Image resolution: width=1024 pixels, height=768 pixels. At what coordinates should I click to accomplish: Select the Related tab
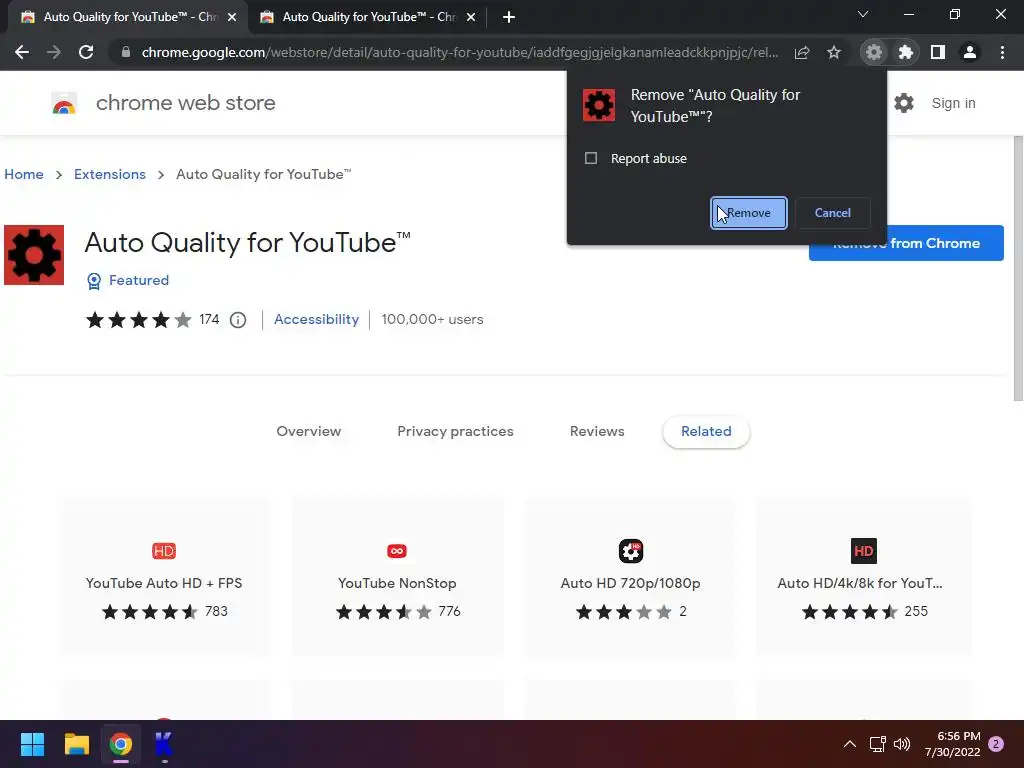click(x=706, y=431)
